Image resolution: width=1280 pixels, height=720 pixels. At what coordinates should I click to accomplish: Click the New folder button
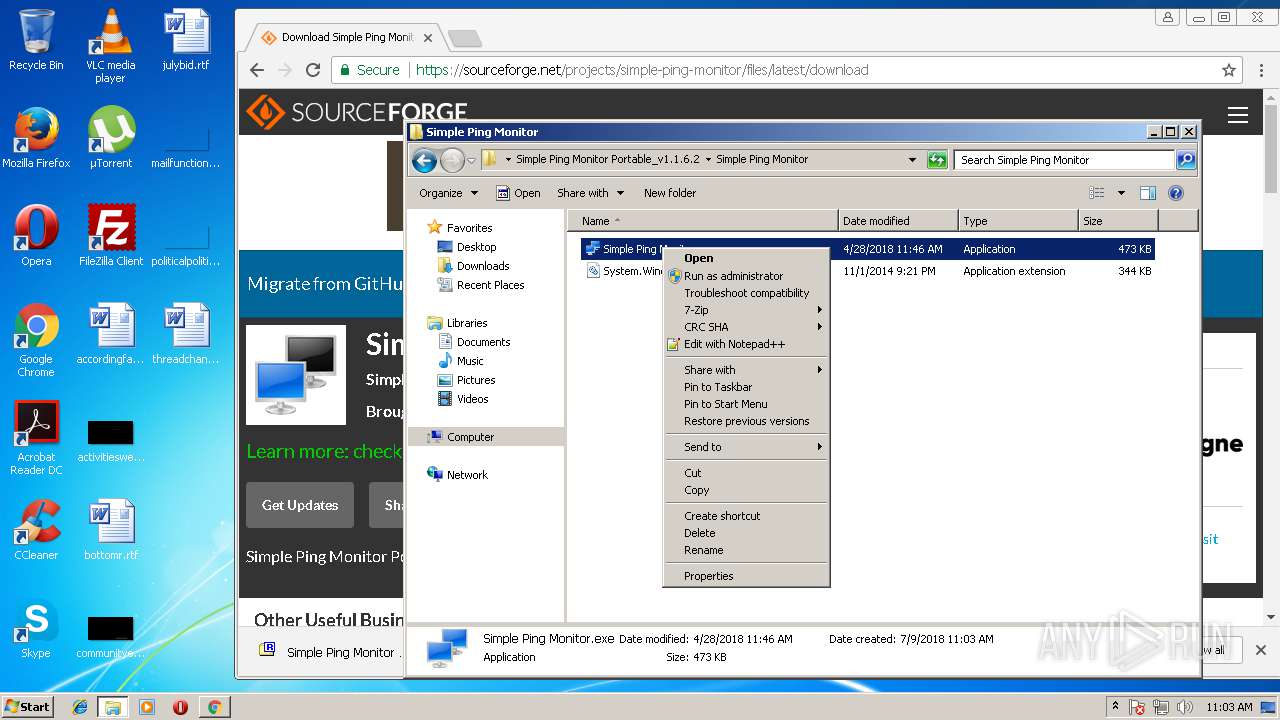[670, 193]
